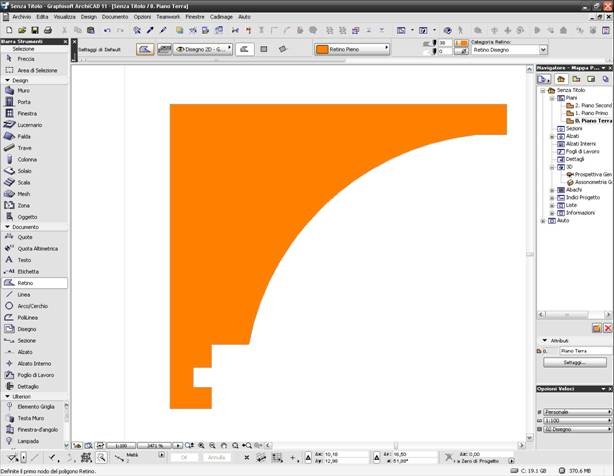Select the Muro wall tool

[24, 90]
